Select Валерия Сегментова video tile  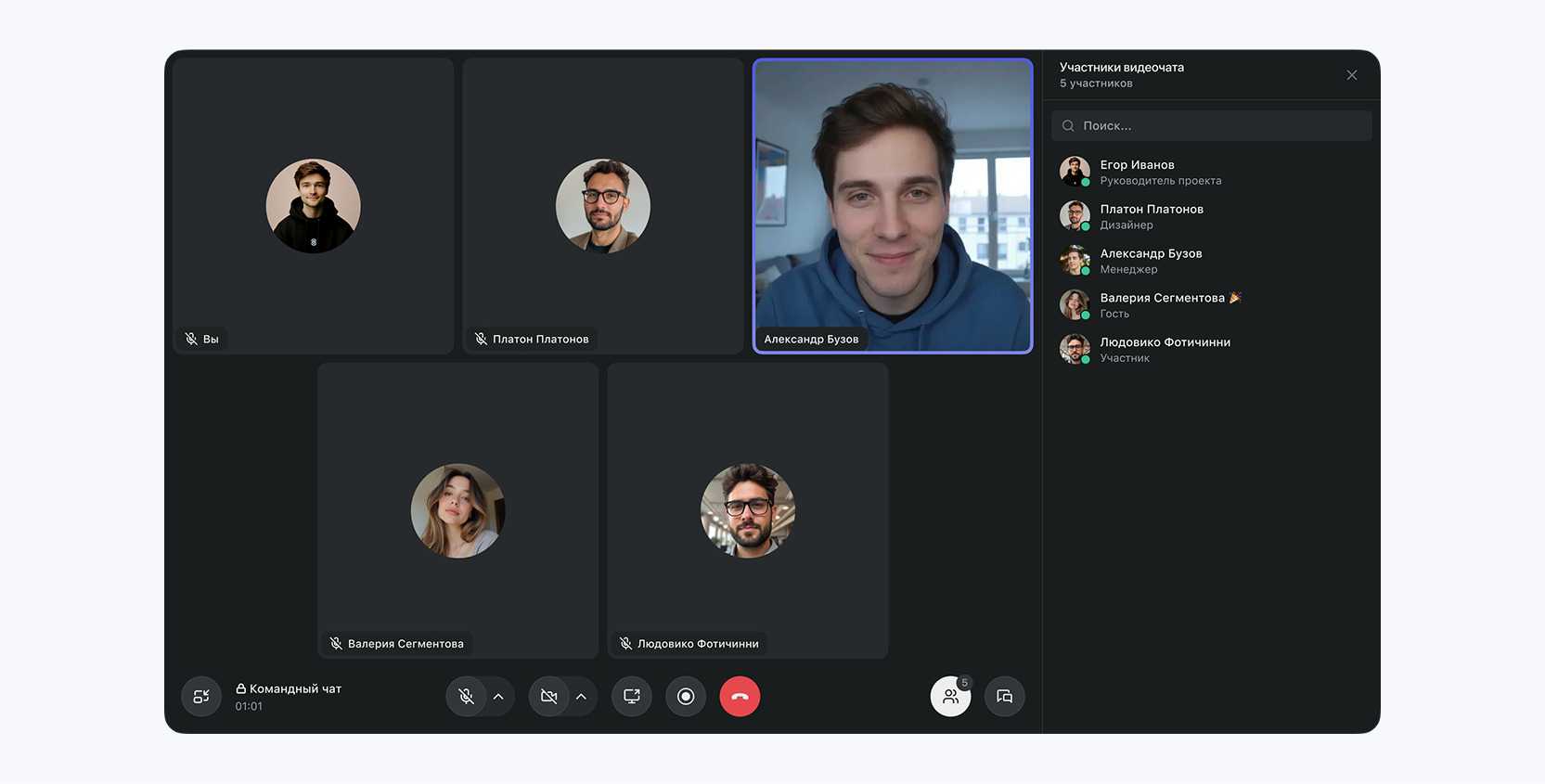[458, 511]
